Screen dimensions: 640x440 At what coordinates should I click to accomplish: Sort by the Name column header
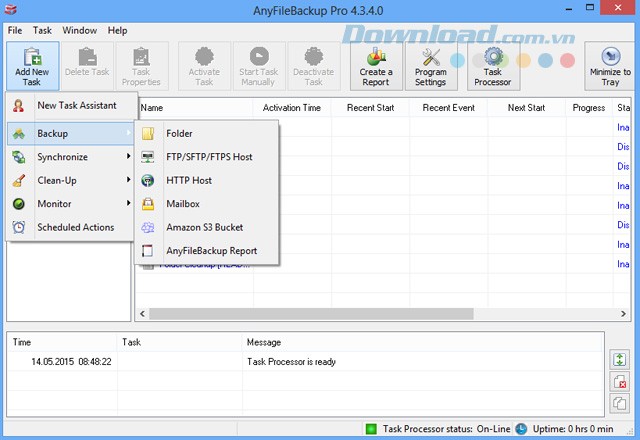point(195,108)
